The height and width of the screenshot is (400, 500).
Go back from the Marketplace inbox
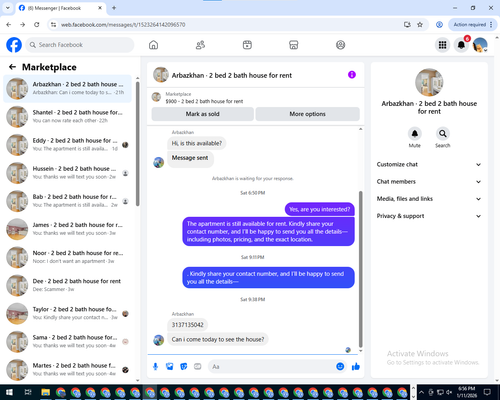(x=12, y=67)
